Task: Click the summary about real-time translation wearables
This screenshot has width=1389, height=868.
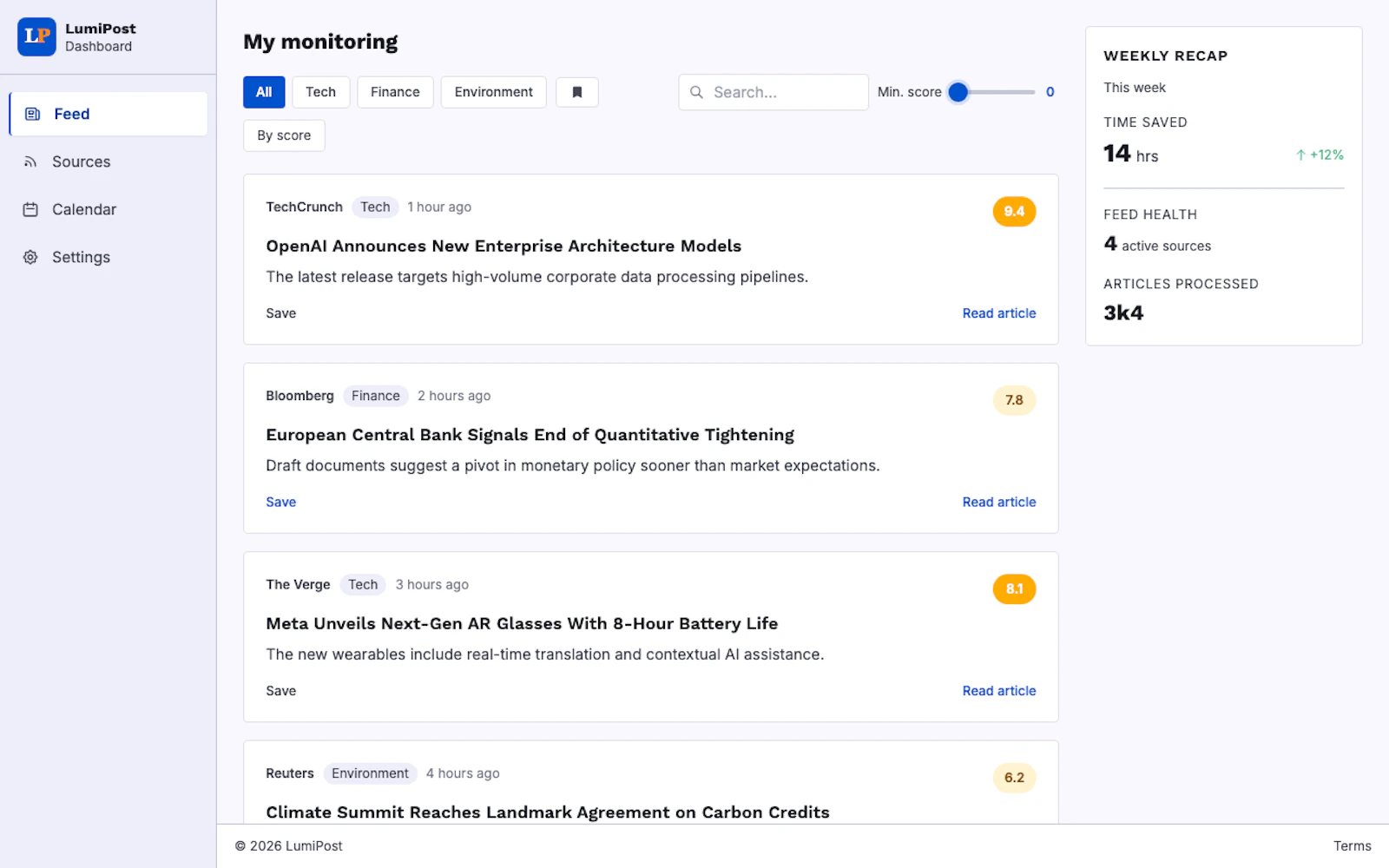Action: click(x=545, y=654)
